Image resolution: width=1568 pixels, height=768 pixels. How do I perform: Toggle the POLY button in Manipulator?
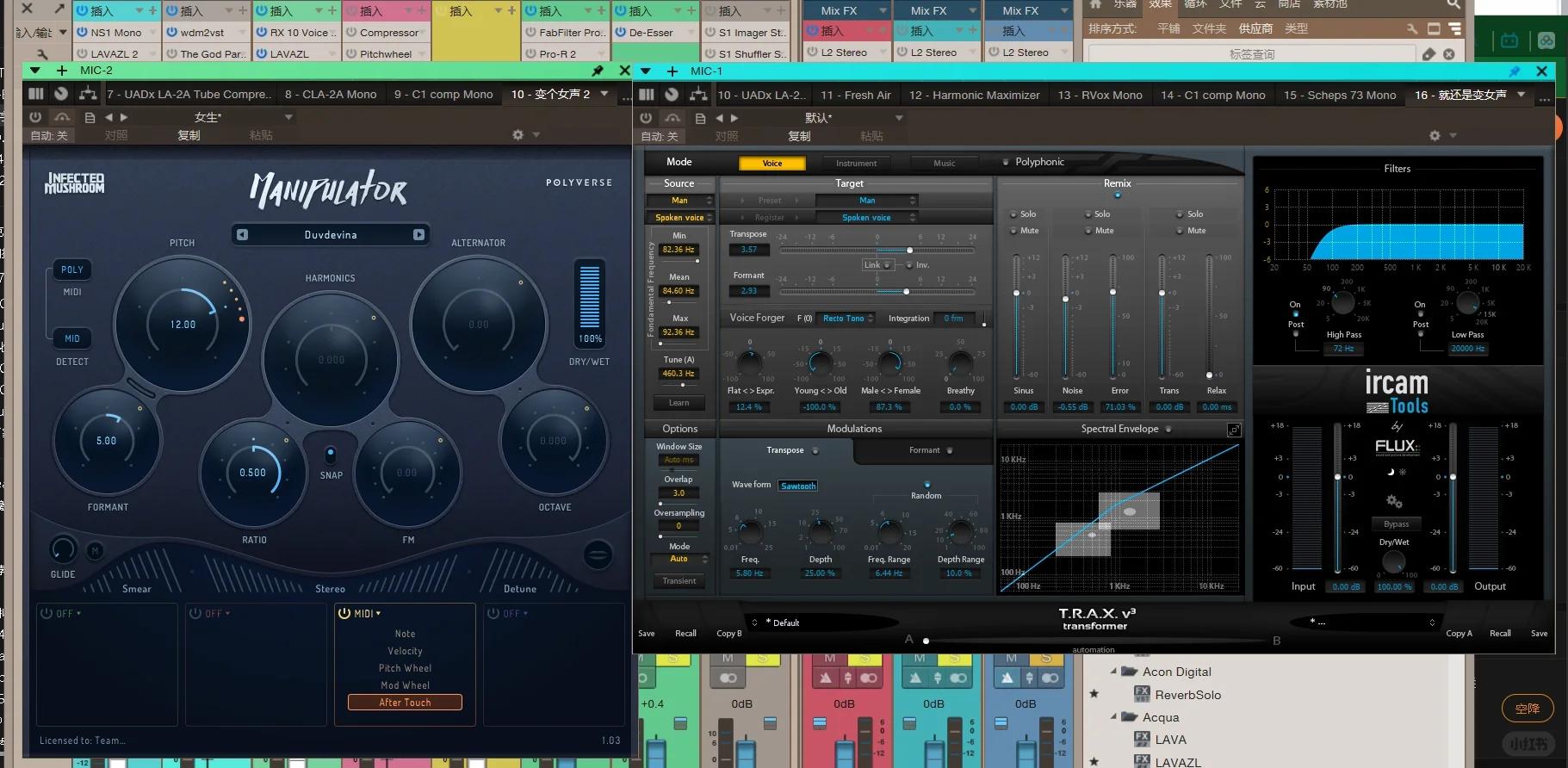point(72,269)
